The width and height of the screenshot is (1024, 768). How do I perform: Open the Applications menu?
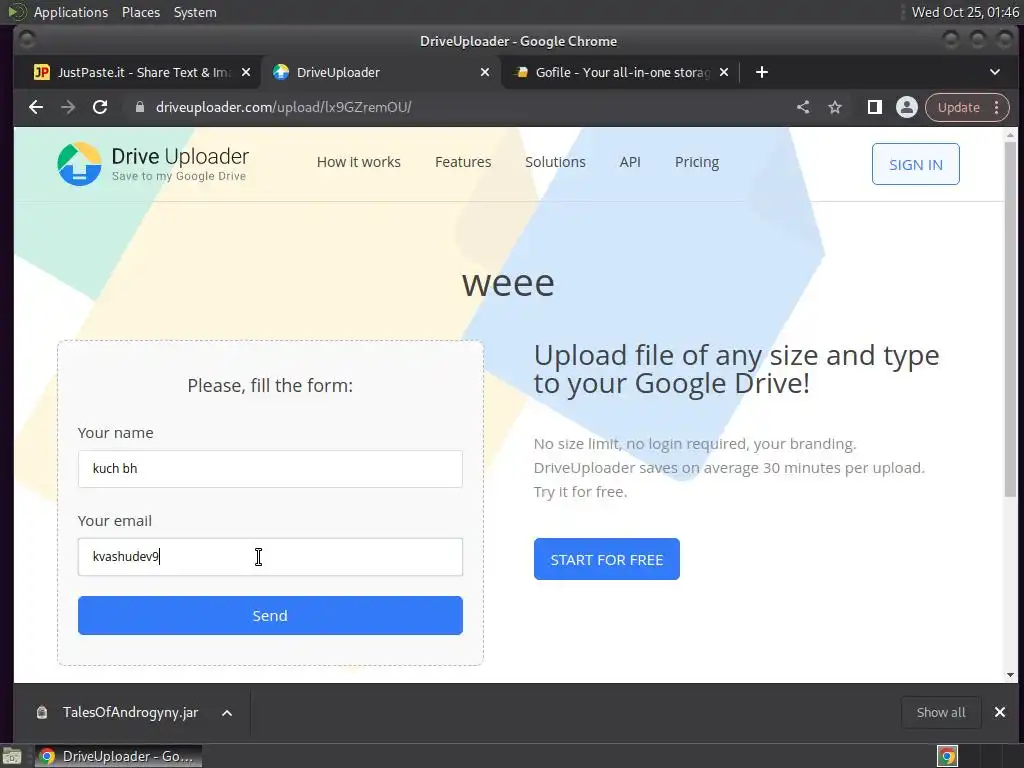pos(71,12)
